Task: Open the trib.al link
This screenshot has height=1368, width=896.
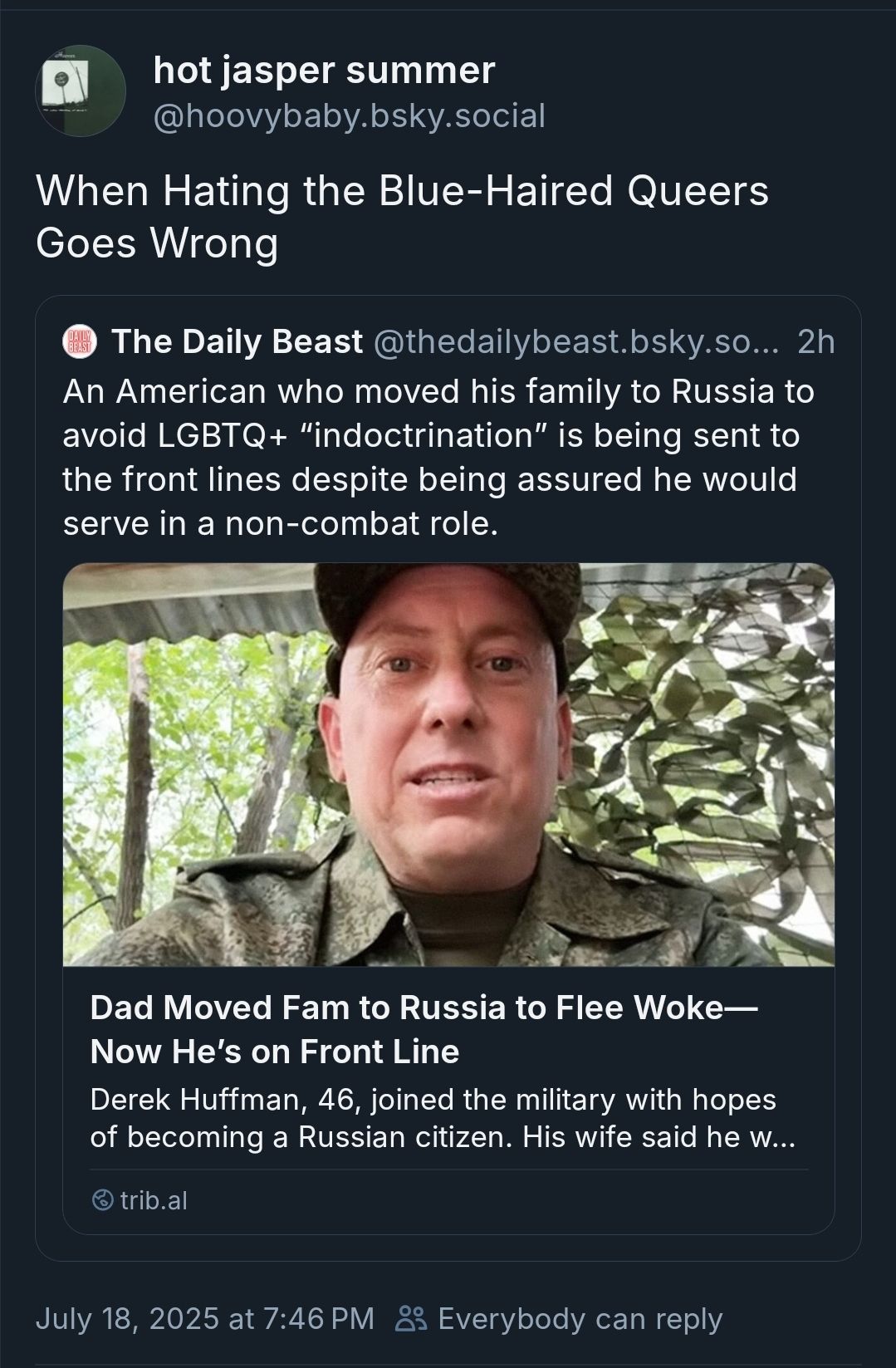Action: tap(154, 1200)
